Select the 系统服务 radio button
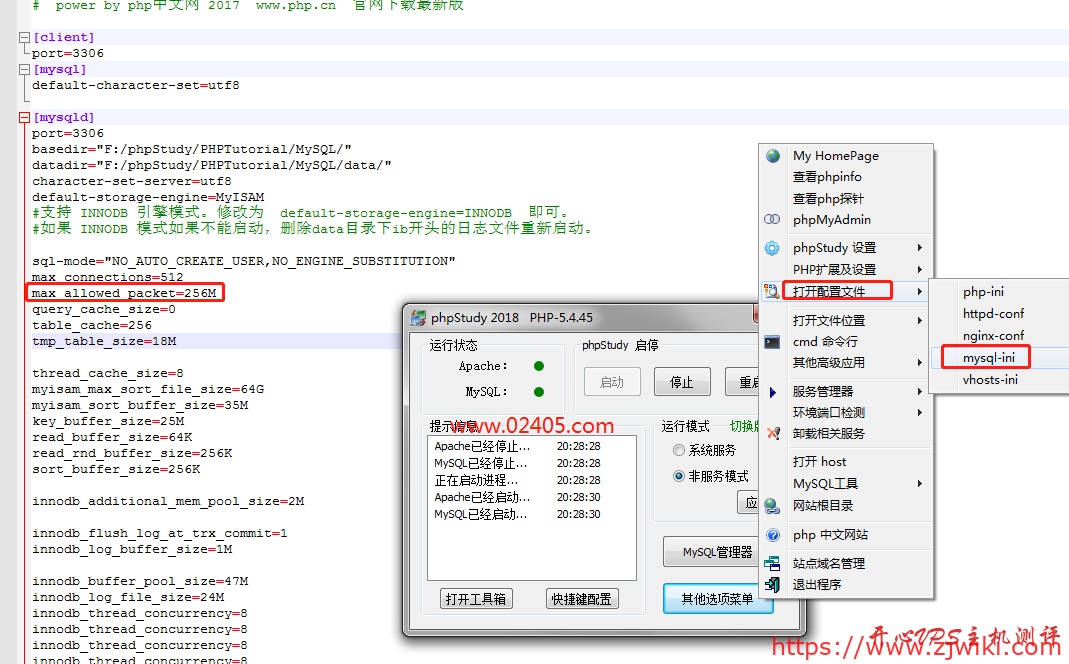This screenshot has width=1069, height=664. point(678,449)
